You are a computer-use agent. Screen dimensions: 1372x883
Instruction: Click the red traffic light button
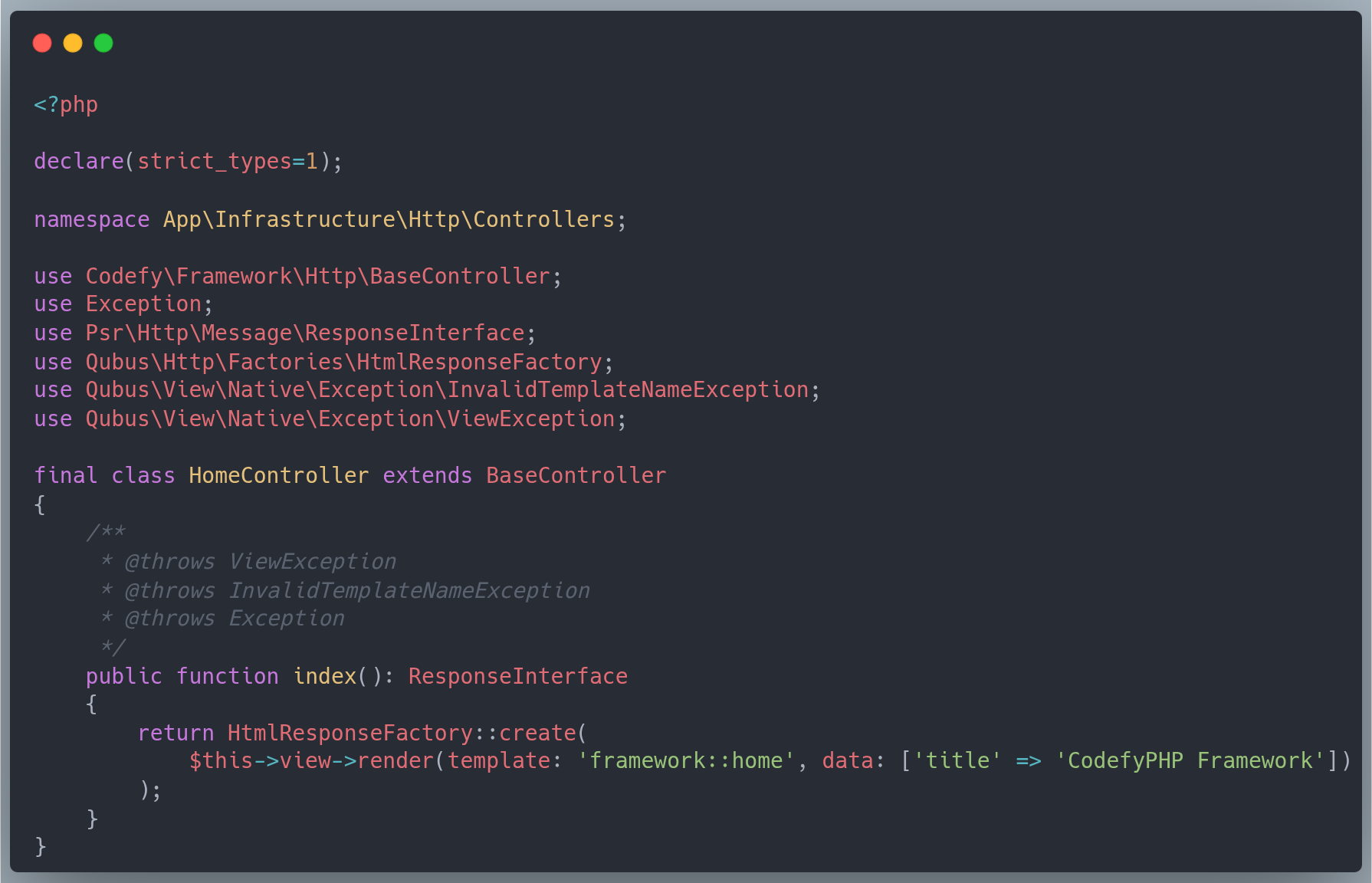(42, 43)
